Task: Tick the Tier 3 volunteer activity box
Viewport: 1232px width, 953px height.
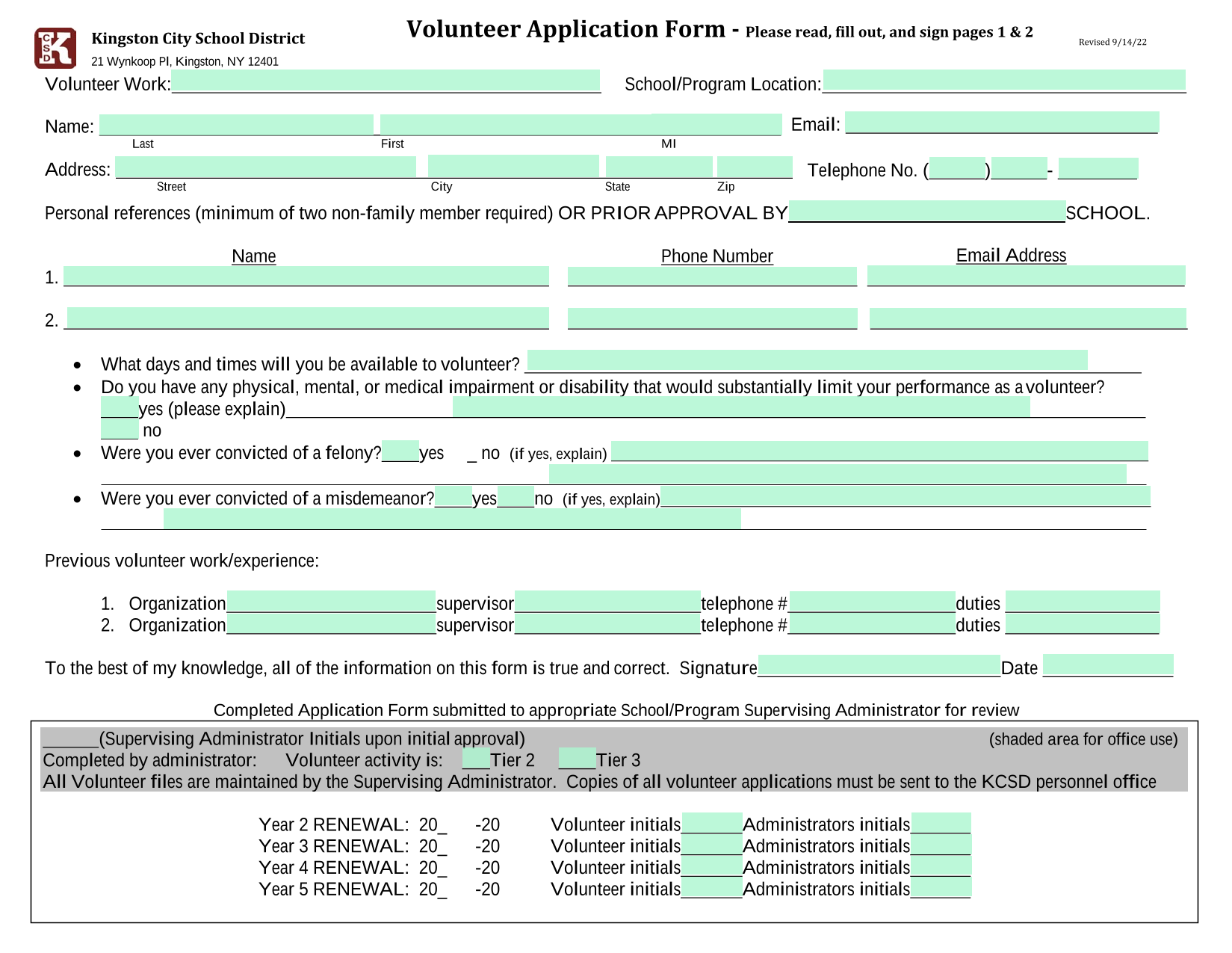Action: click(x=577, y=758)
